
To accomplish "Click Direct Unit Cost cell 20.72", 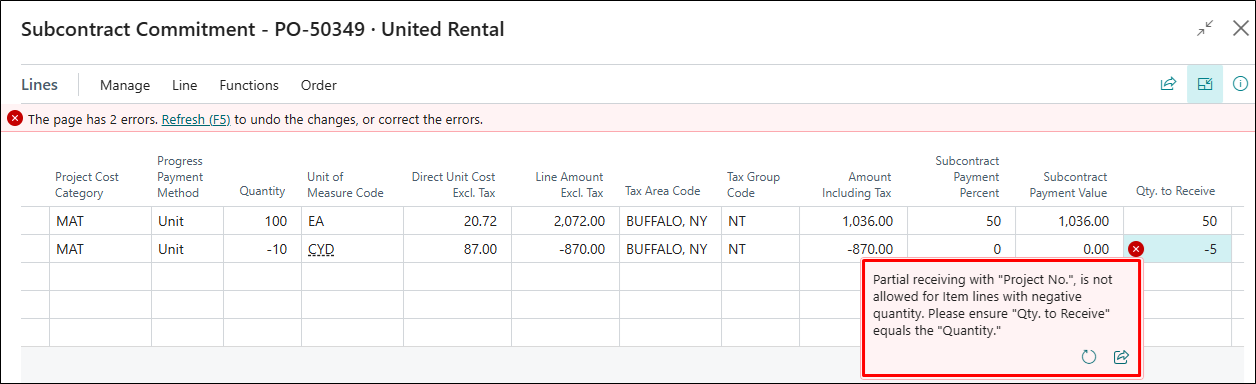I will [457, 221].
